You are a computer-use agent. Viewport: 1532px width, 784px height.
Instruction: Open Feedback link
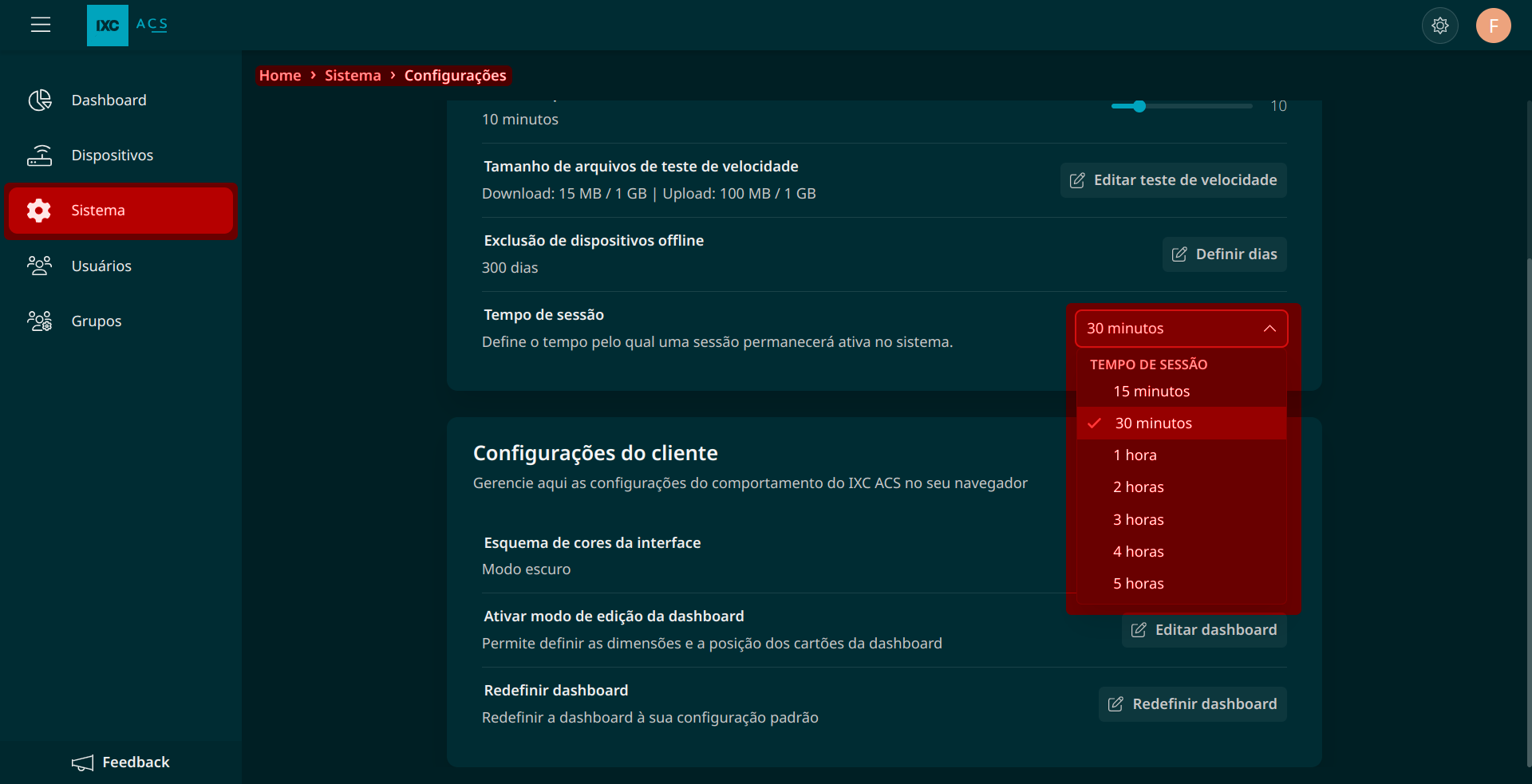(120, 762)
